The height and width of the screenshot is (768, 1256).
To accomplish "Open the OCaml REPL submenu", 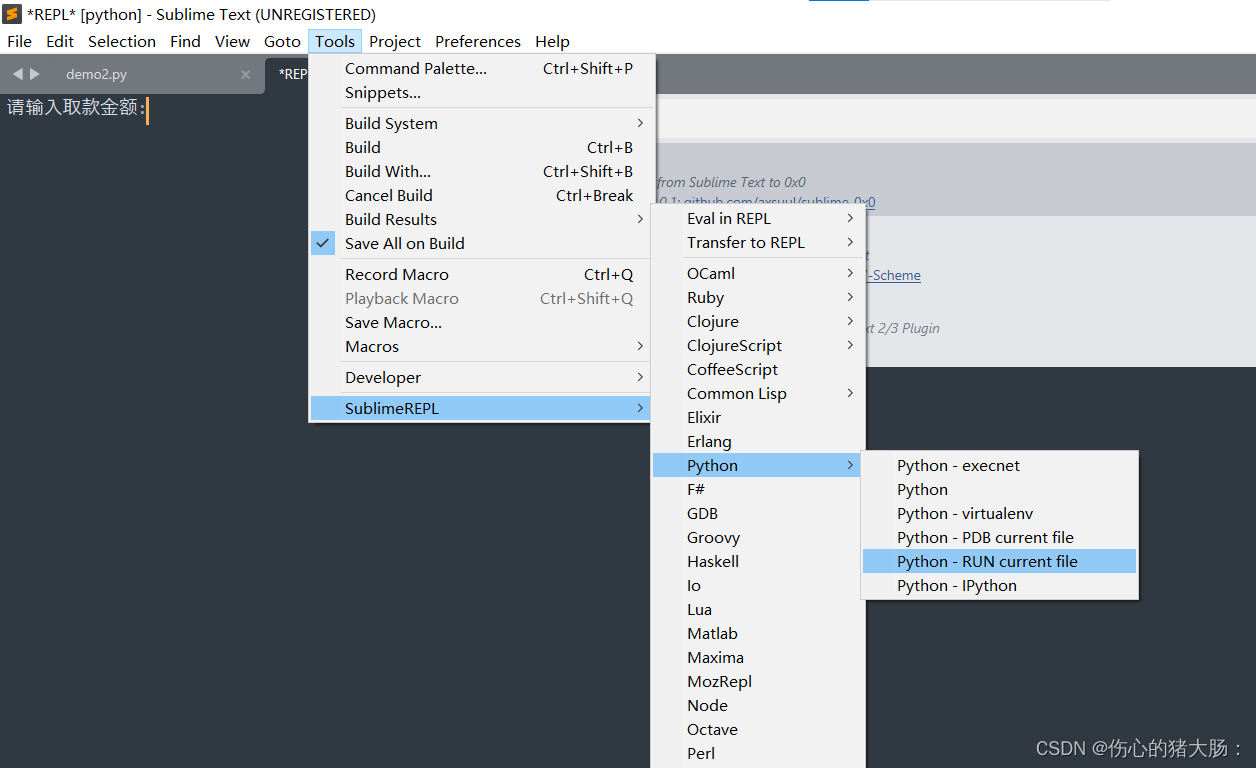I will click(x=710, y=272).
